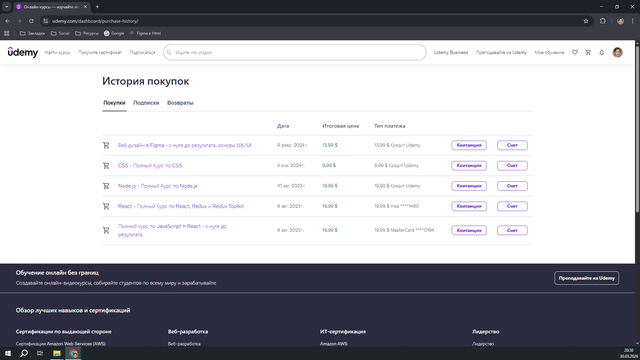Open Квитанция for the React Redux course
Screen dimensions: 640x360
coord(469,206)
